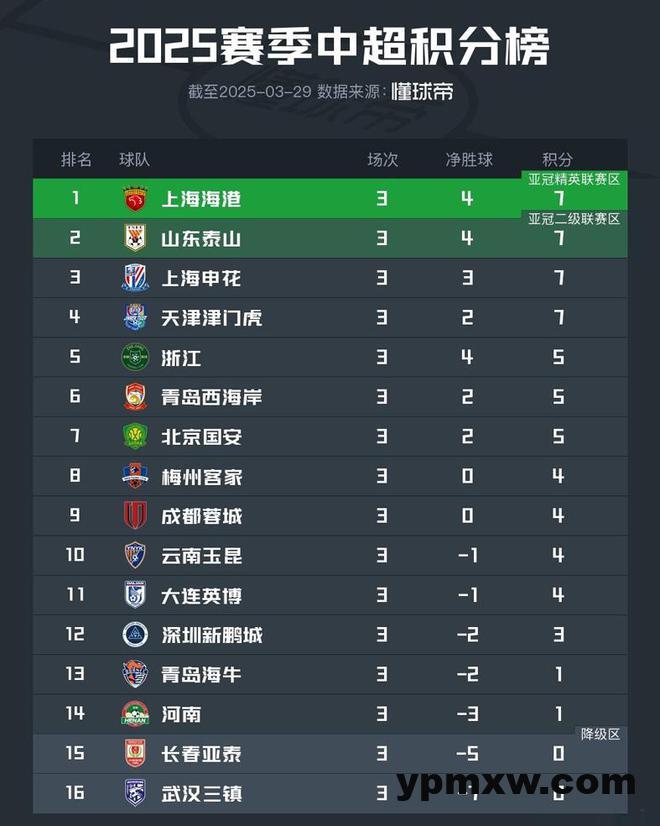Click the 降级区 label
The width and height of the screenshot is (660, 826).
(600, 734)
